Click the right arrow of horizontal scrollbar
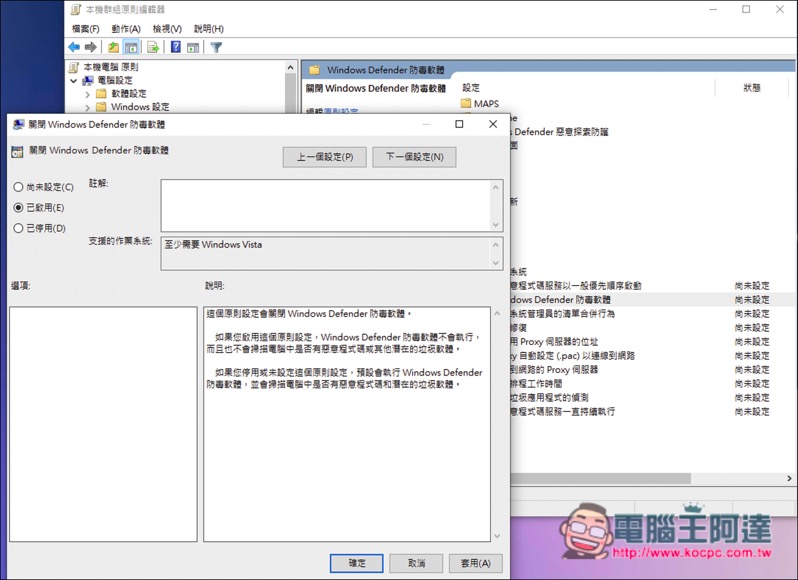Viewport: 798px width, 580px height. point(789,479)
